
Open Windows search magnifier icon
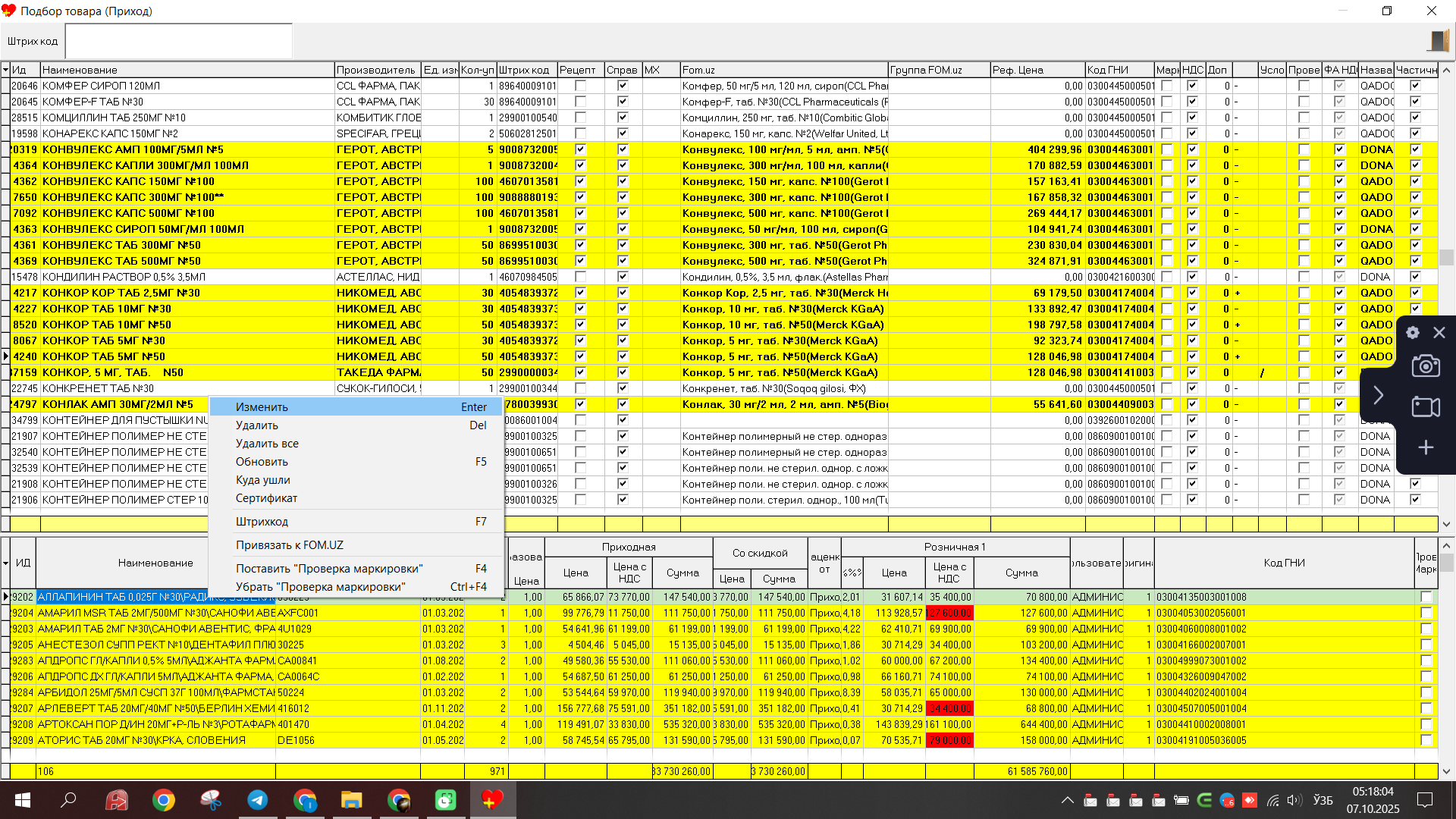[68, 800]
